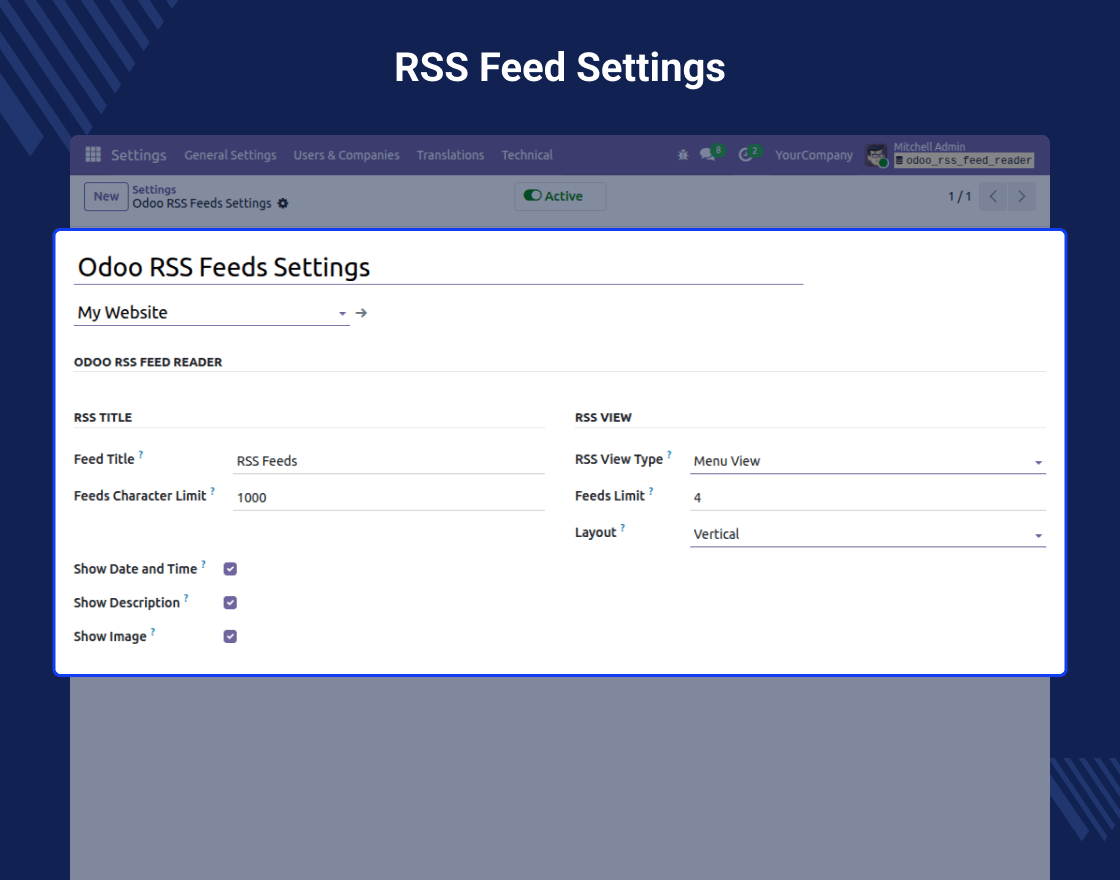This screenshot has width=1120, height=880.
Task: Click the gear icon beside the record title
Action: (283, 204)
